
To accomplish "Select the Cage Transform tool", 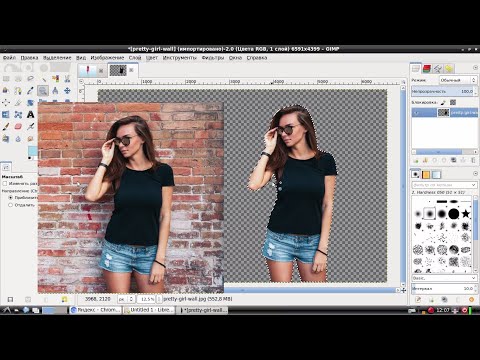I will [18, 115].
